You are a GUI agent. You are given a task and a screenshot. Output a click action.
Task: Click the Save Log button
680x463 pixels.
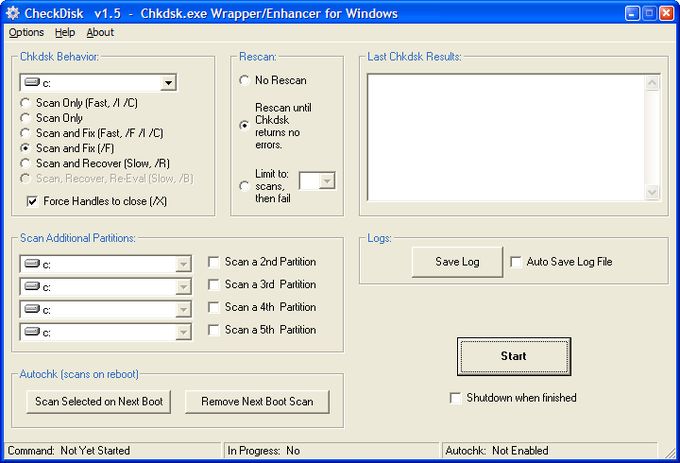(x=457, y=262)
